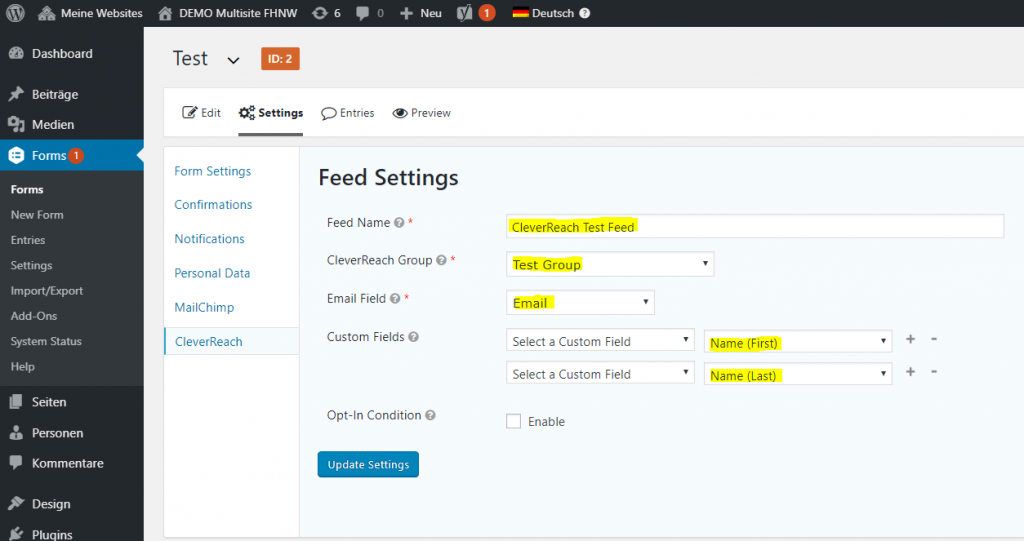Image resolution: width=1024 pixels, height=541 pixels.
Task: Click help icon beside Opt-In Condition
Action: click(430, 416)
